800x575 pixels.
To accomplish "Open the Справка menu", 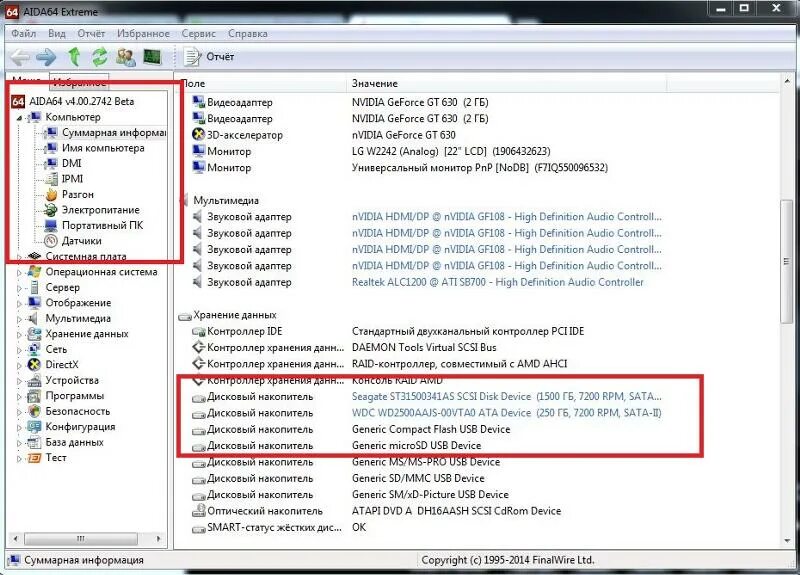I will tap(247, 34).
